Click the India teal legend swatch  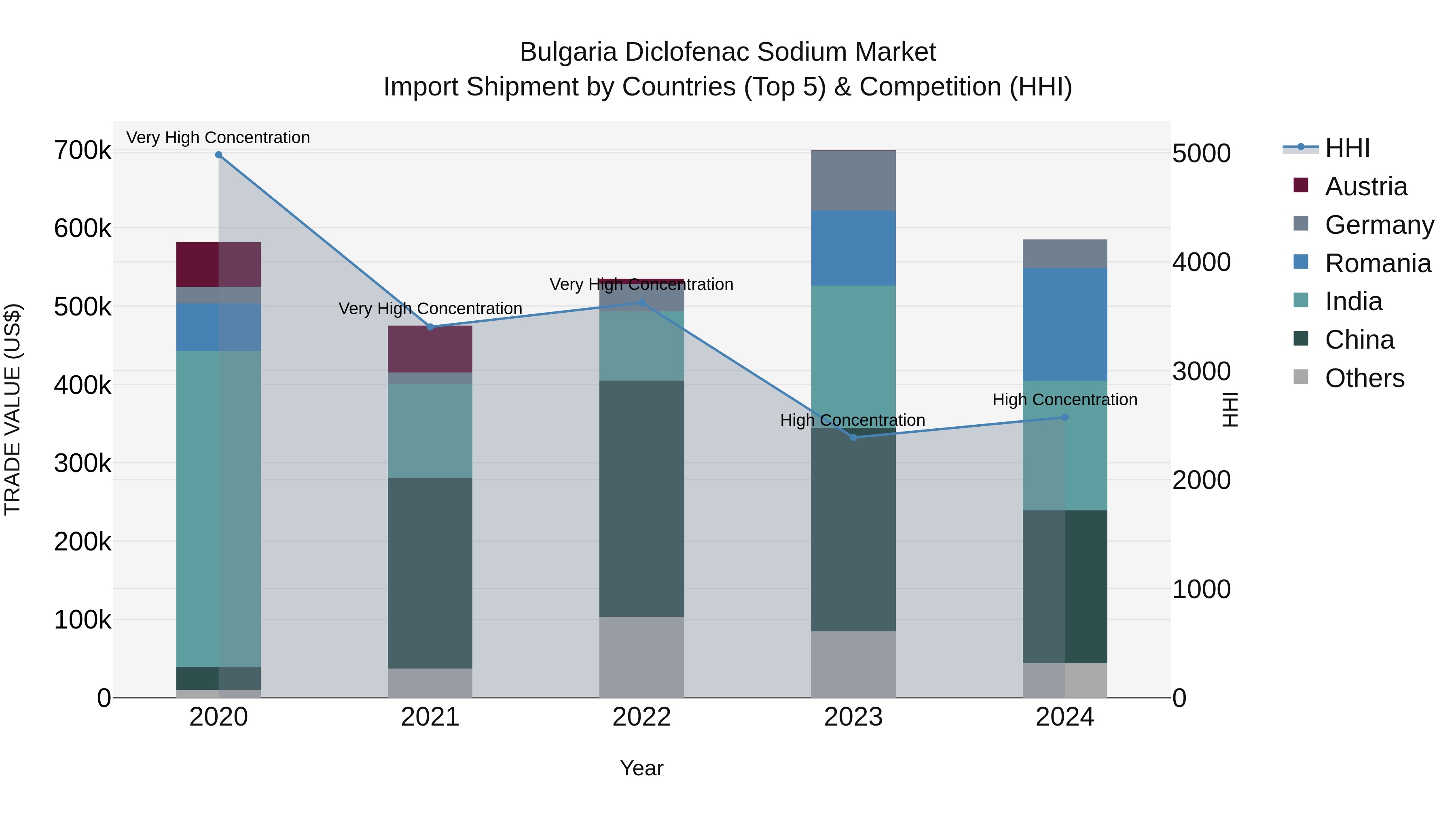(x=1301, y=300)
